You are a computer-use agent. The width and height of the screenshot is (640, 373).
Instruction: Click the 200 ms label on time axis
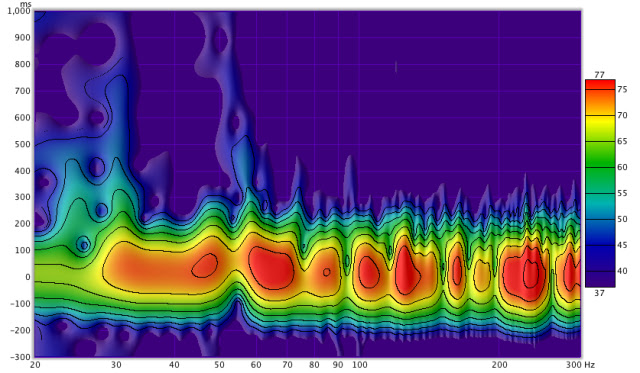(23, 224)
